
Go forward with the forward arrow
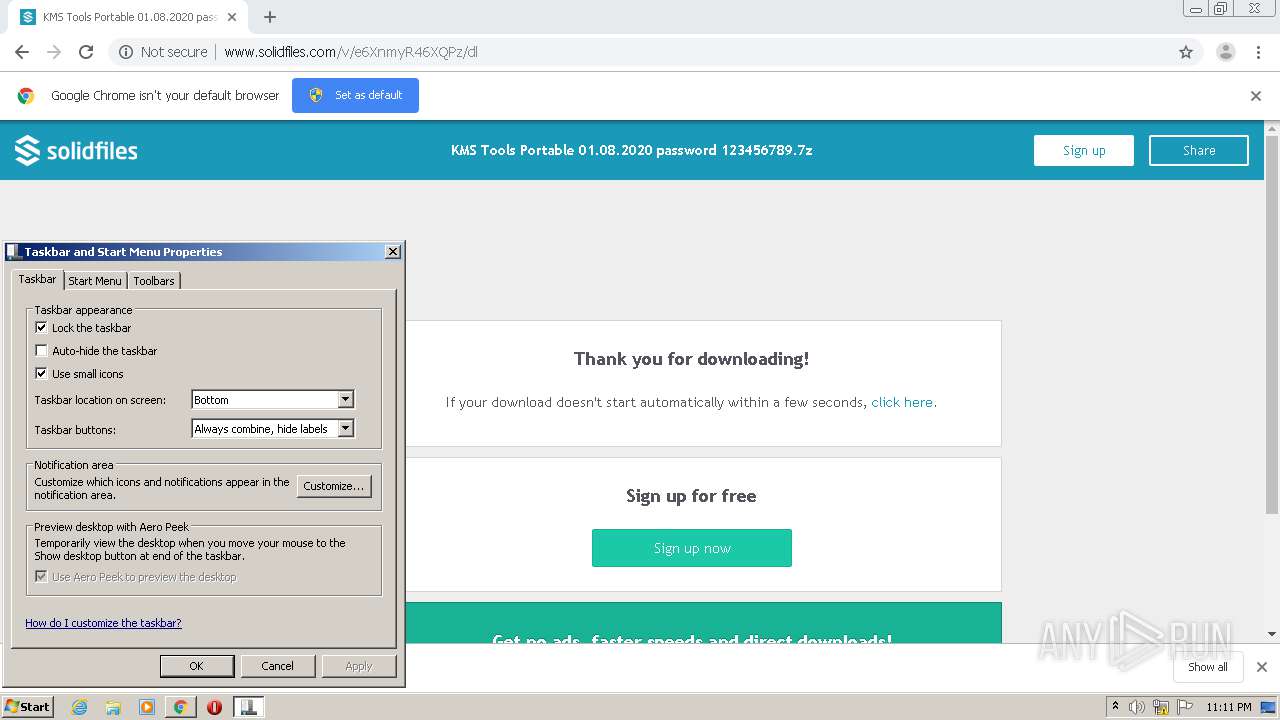[54, 52]
